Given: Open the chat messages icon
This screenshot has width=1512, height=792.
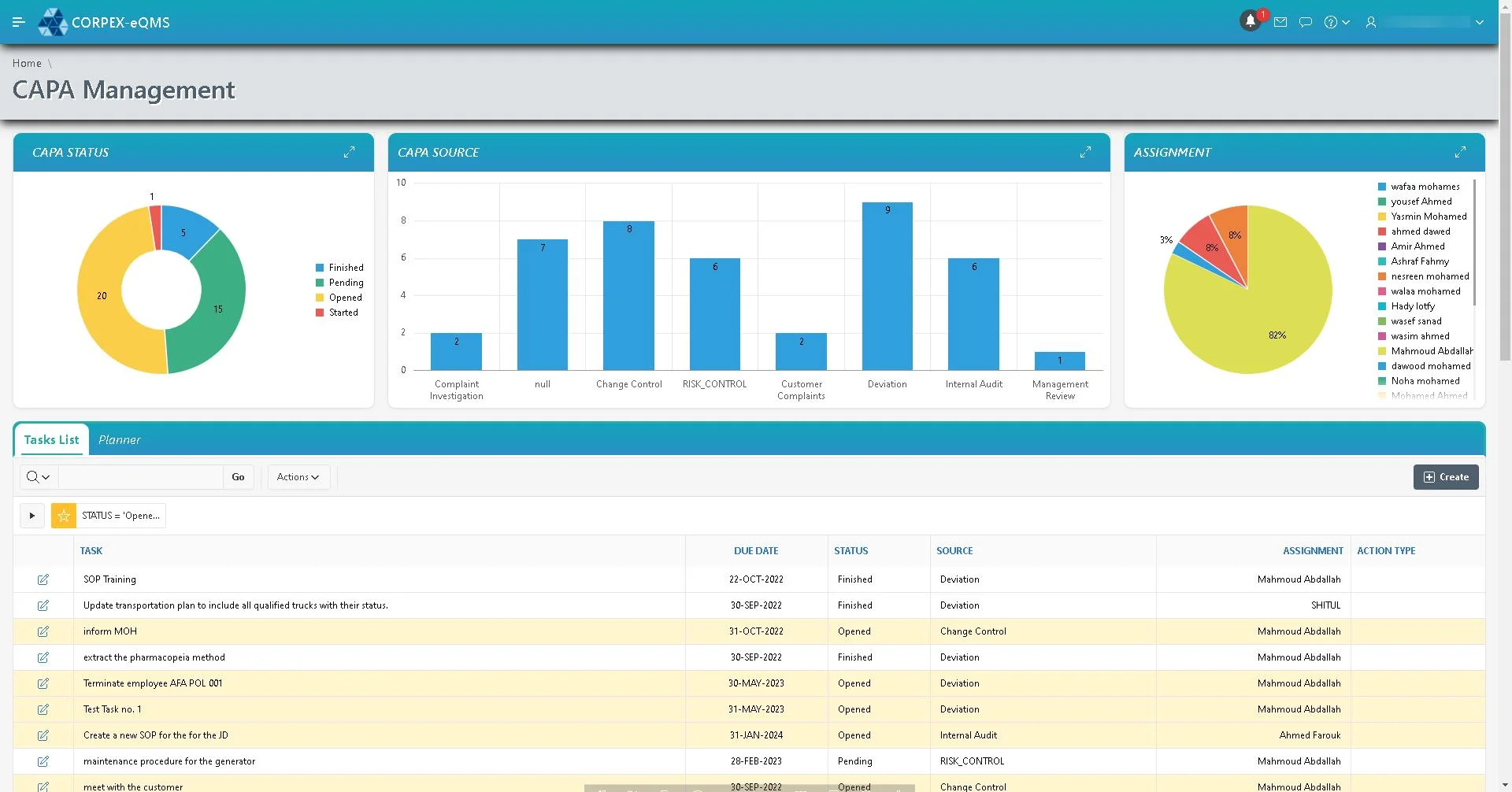Looking at the screenshot, I should (1306, 22).
